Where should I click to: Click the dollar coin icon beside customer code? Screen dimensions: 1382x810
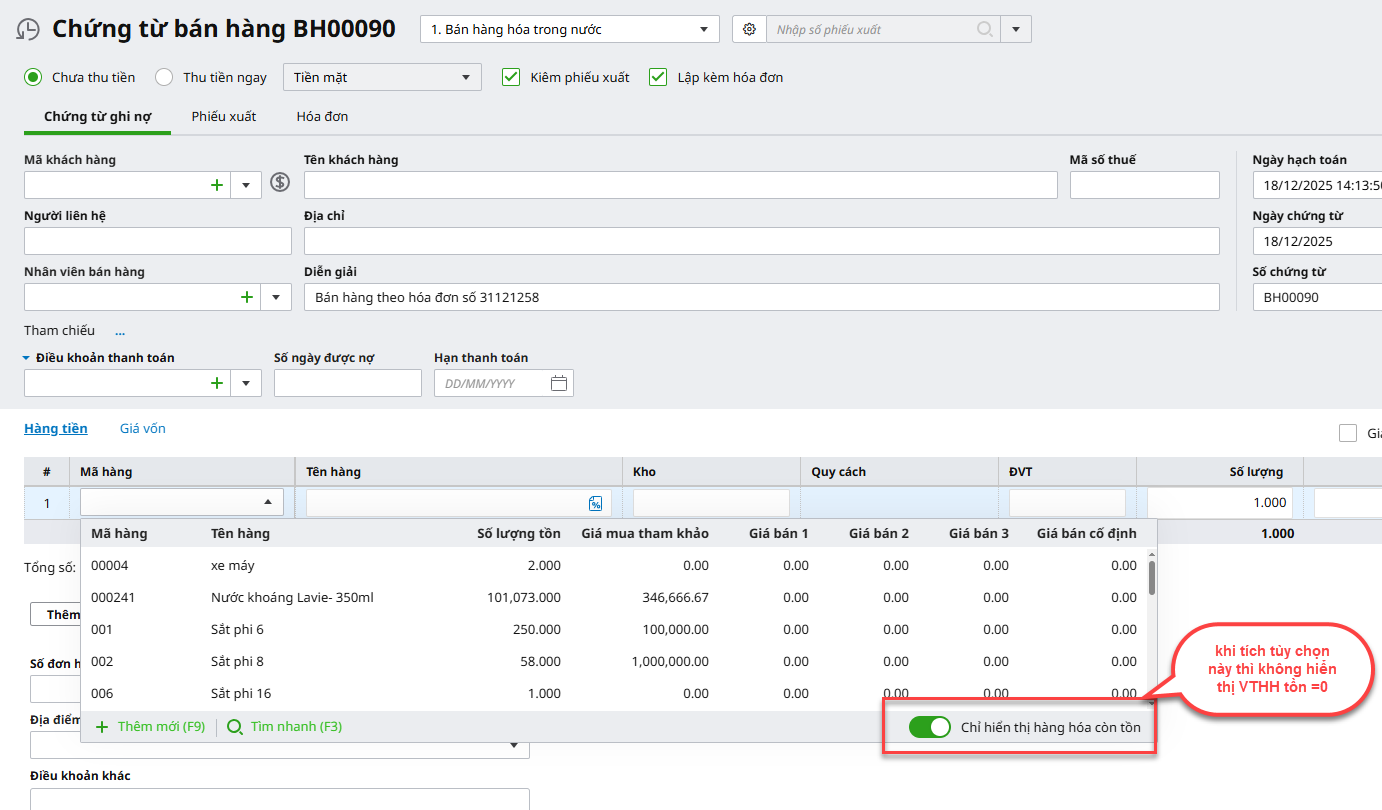(280, 183)
